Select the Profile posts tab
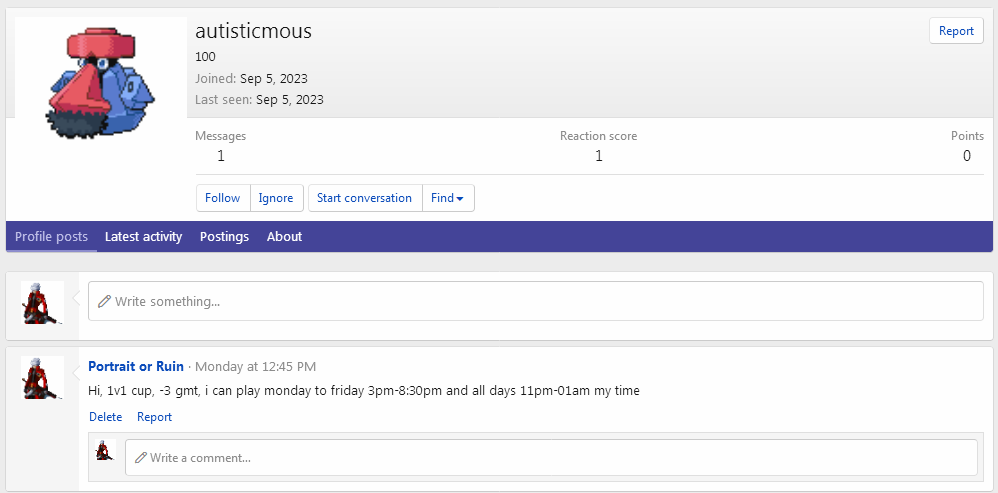The width and height of the screenshot is (998, 493). click(51, 237)
